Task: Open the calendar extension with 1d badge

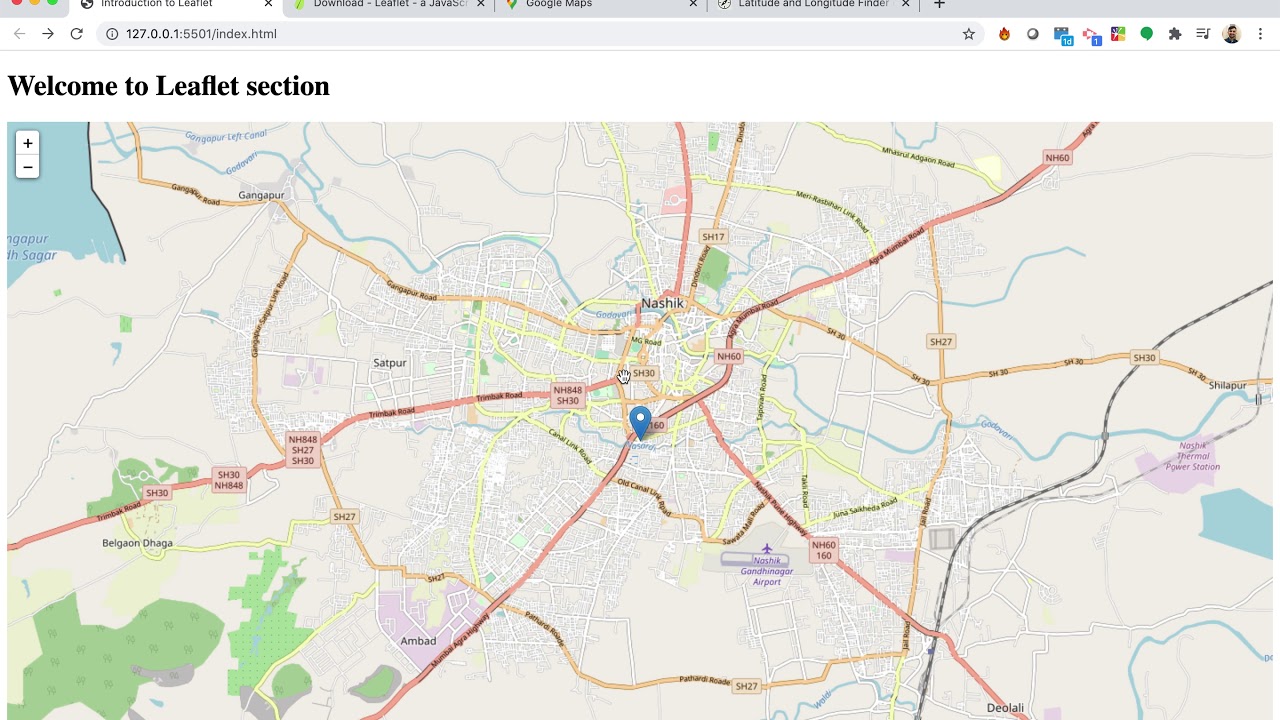Action: click(x=1063, y=35)
